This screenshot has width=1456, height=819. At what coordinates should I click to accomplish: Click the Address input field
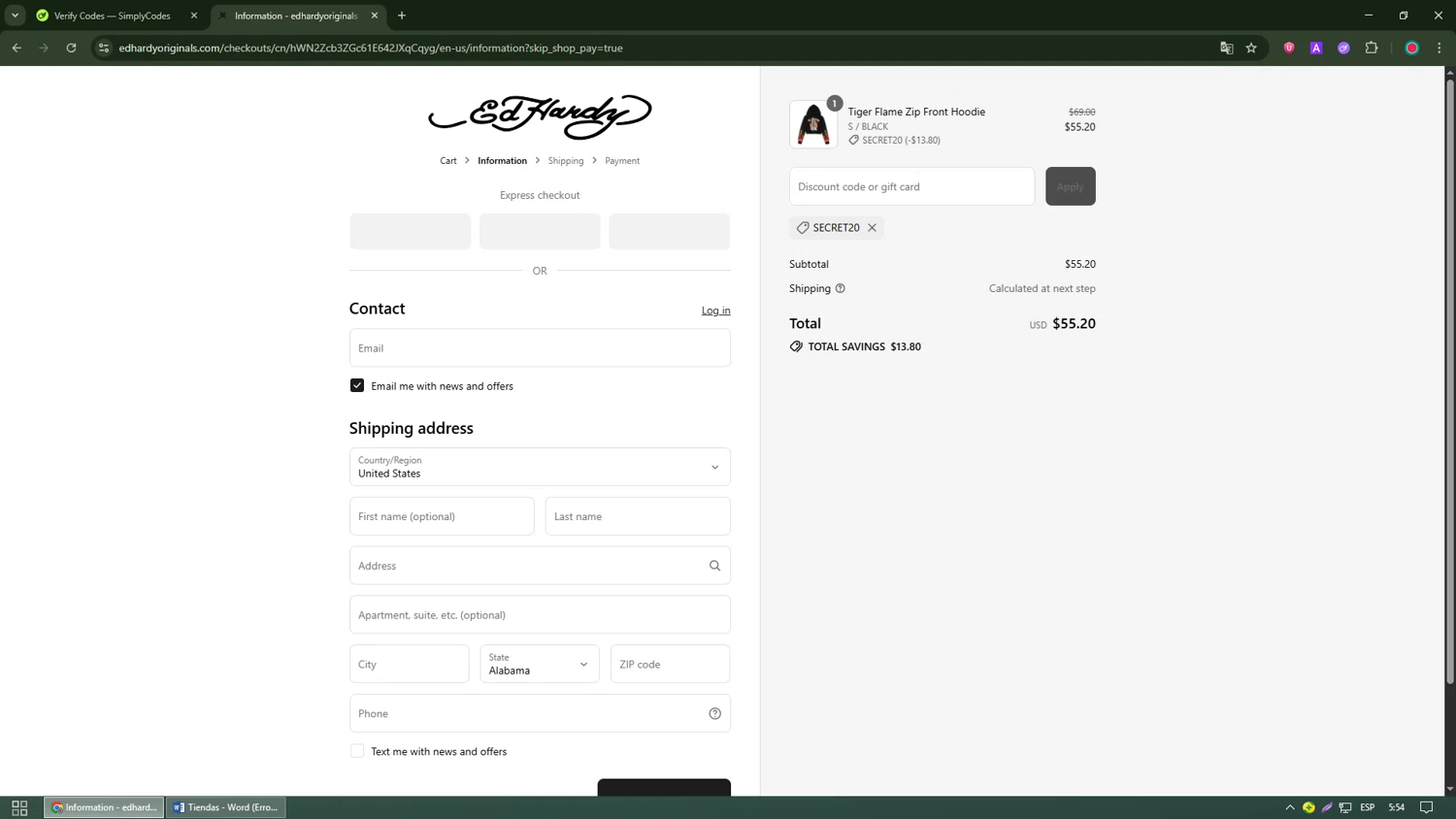point(540,566)
